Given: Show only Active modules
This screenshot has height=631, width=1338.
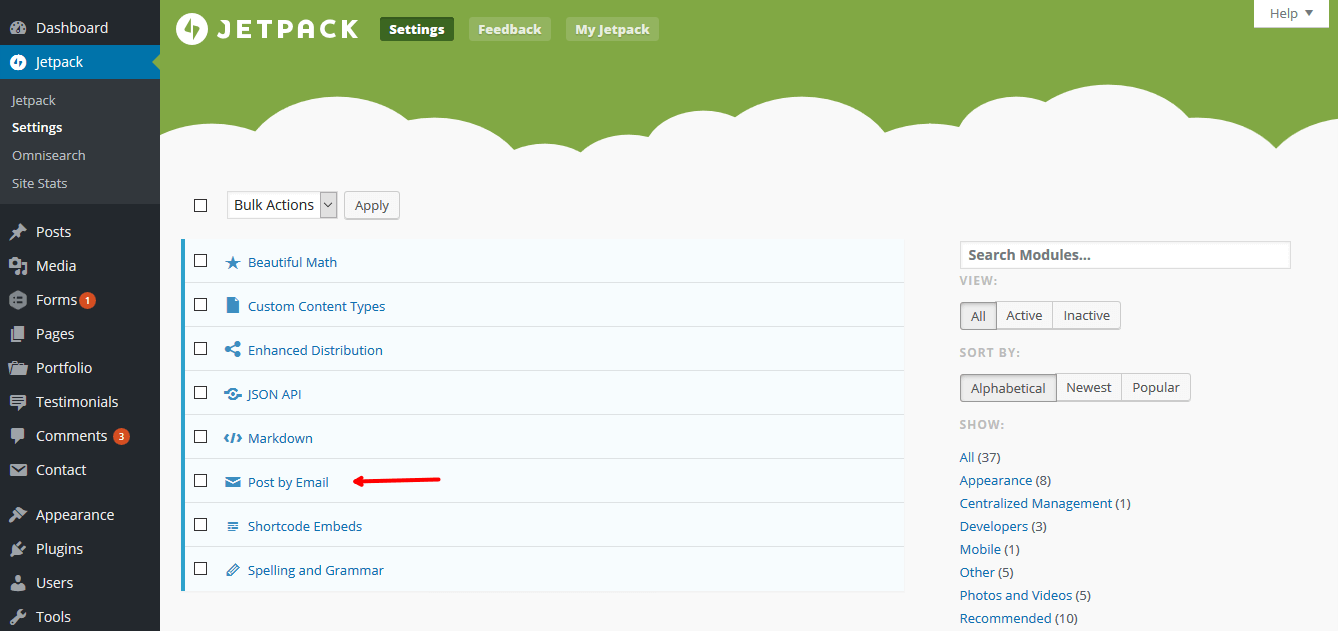Looking at the screenshot, I should [x=1024, y=315].
